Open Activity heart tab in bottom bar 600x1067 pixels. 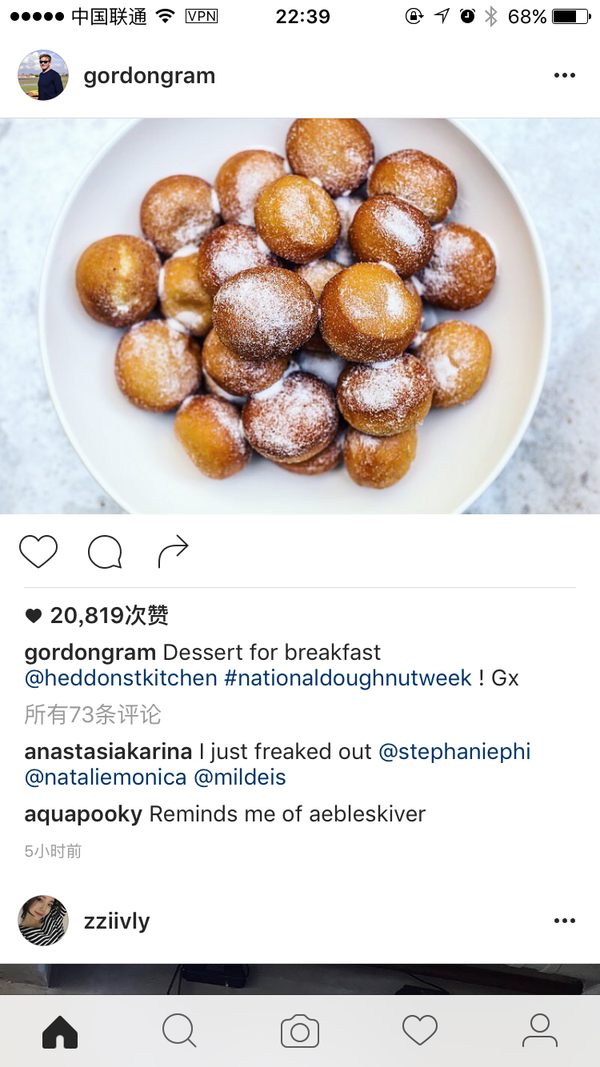pos(420,1030)
